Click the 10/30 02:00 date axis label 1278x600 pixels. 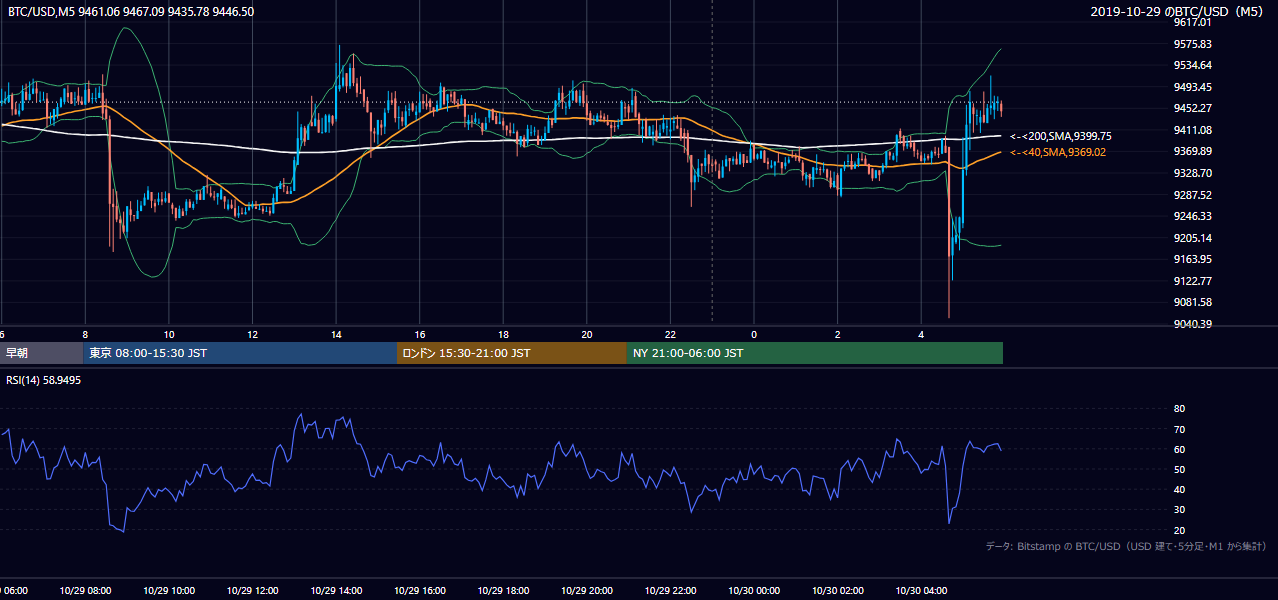(838, 590)
